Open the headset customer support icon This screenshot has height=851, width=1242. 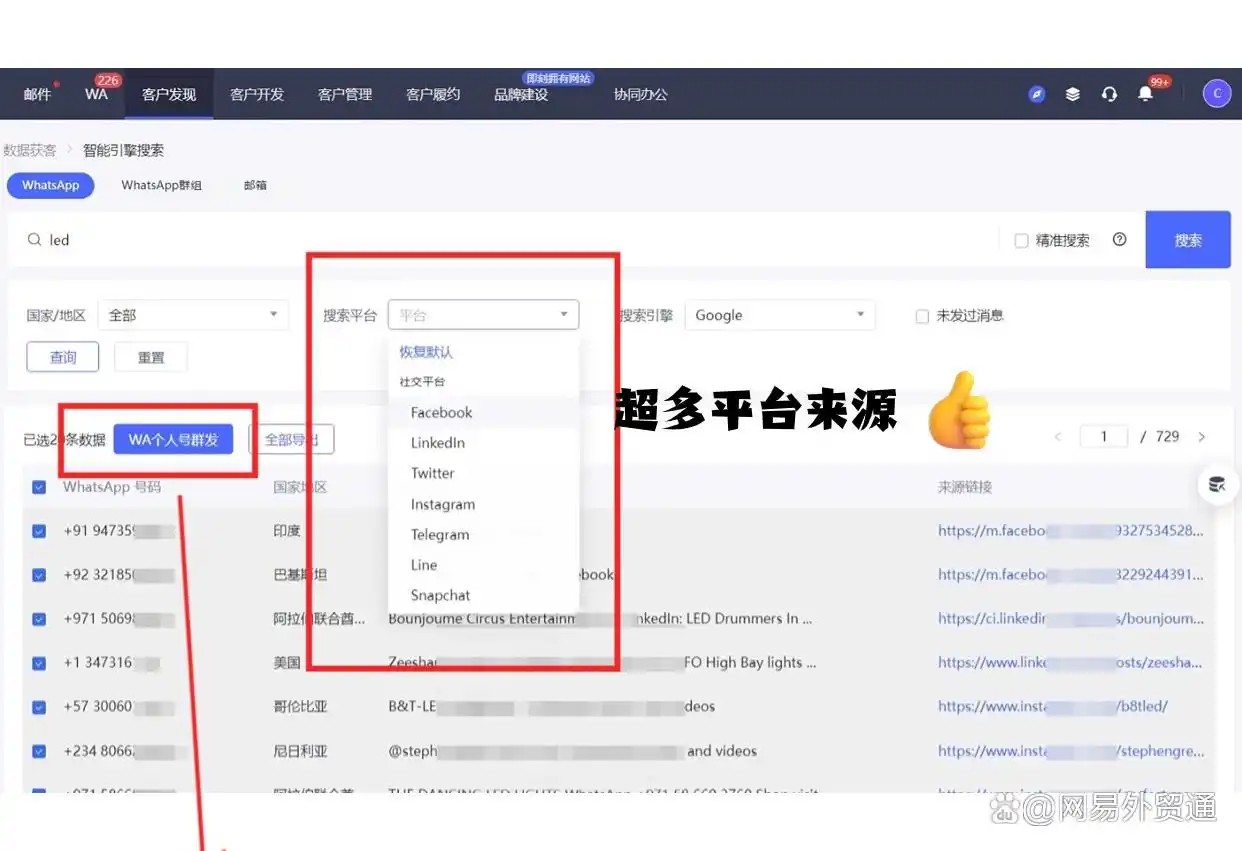tap(1109, 94)
